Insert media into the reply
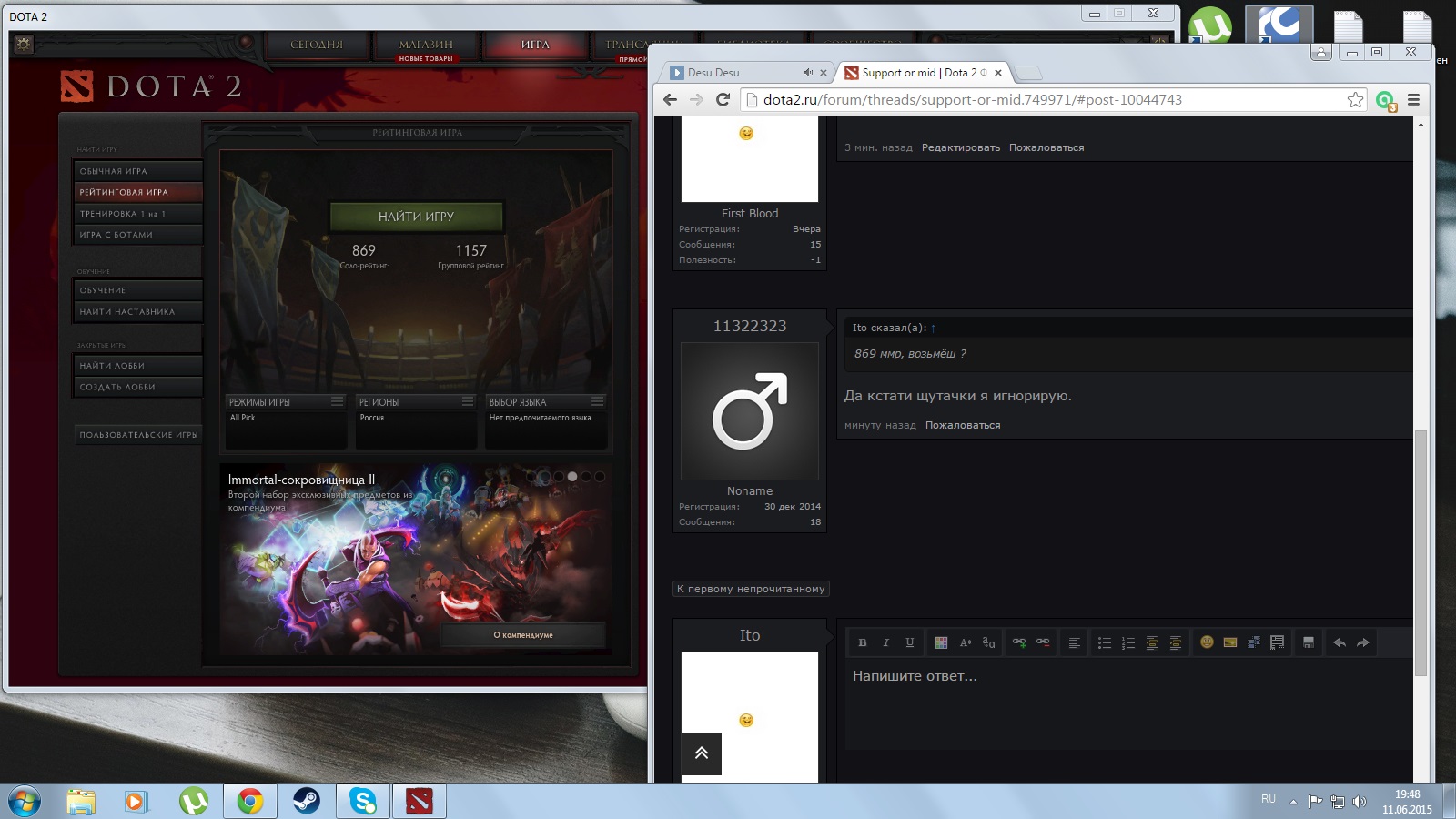Image resolution: width=1456 pixels, height=819 pixels. pyautogui.click(x=1254, y=642)
